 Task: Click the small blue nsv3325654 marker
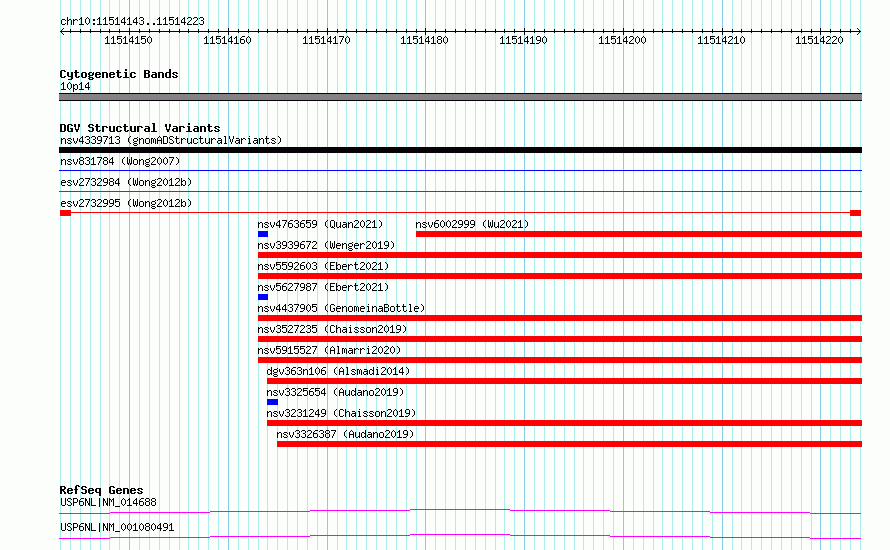(x=272, y=402)
